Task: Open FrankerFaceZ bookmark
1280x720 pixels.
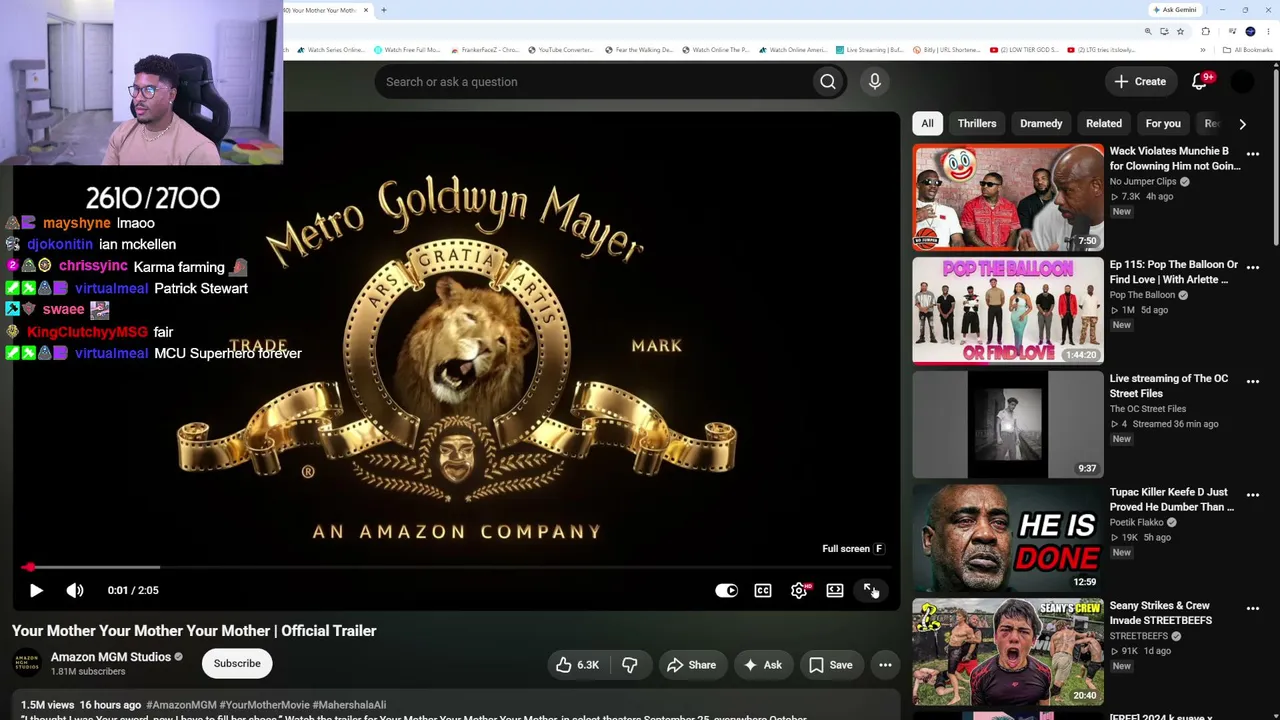Action: (485, 50)
